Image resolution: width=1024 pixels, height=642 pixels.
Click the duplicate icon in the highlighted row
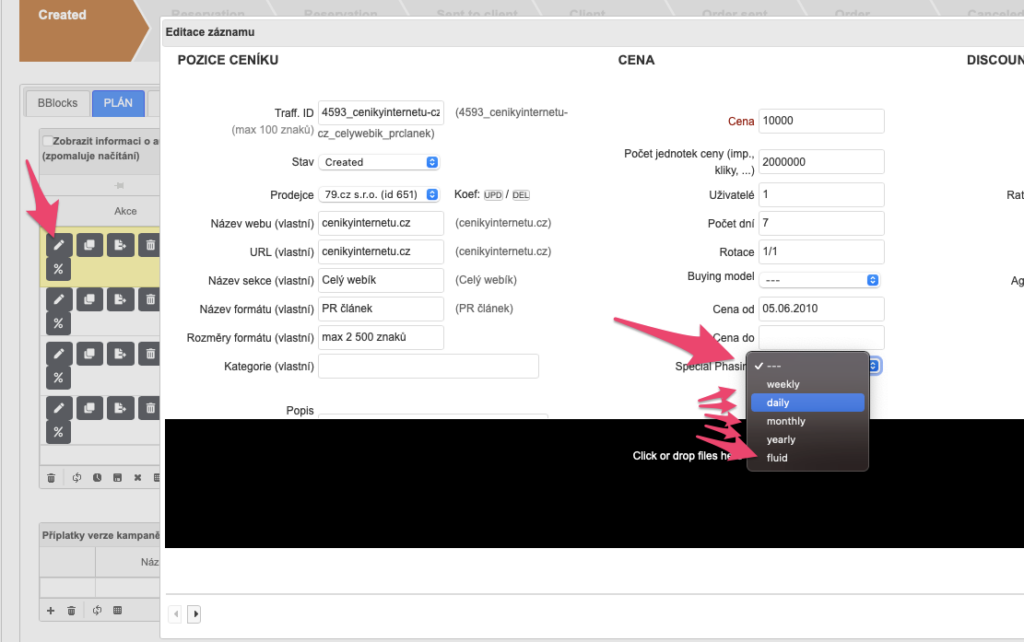[88, 244]
